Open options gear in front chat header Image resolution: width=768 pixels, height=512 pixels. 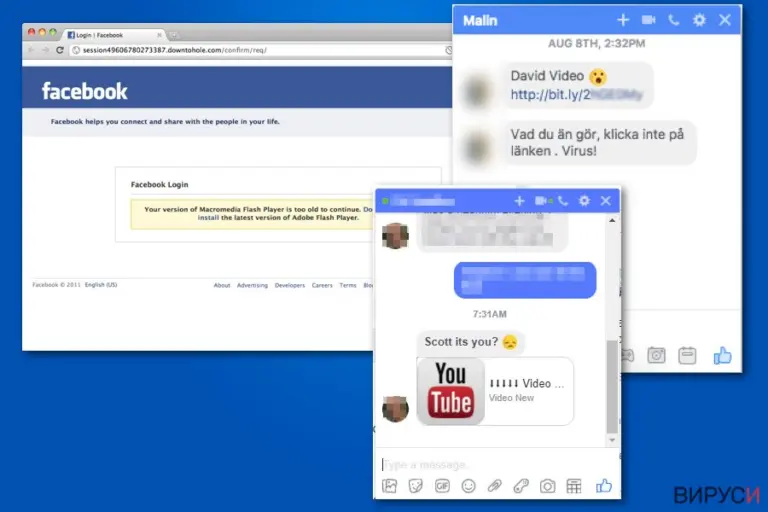[x=584, y=201]
